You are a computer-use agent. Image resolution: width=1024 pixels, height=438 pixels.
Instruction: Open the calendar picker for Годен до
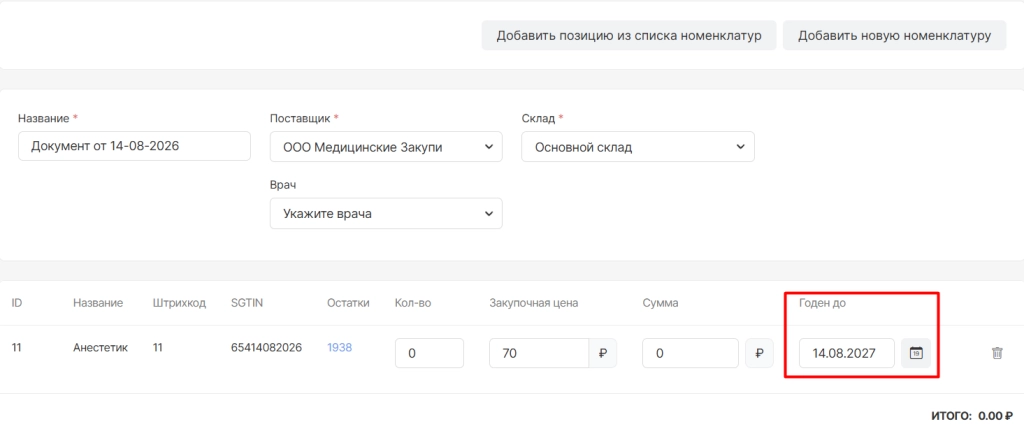click(x=916, y=353)
